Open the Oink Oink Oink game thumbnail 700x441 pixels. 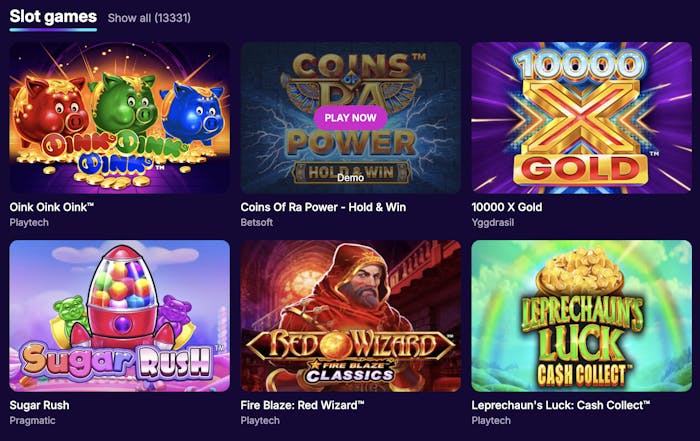click(x=120, y=118)
